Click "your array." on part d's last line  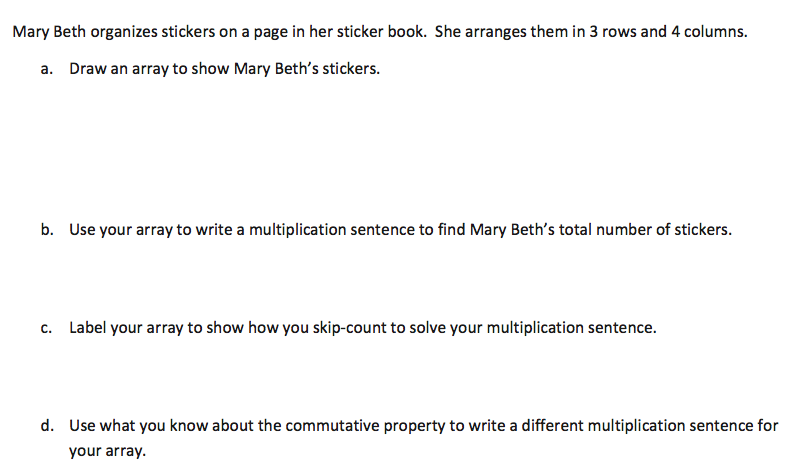[106, 450]
